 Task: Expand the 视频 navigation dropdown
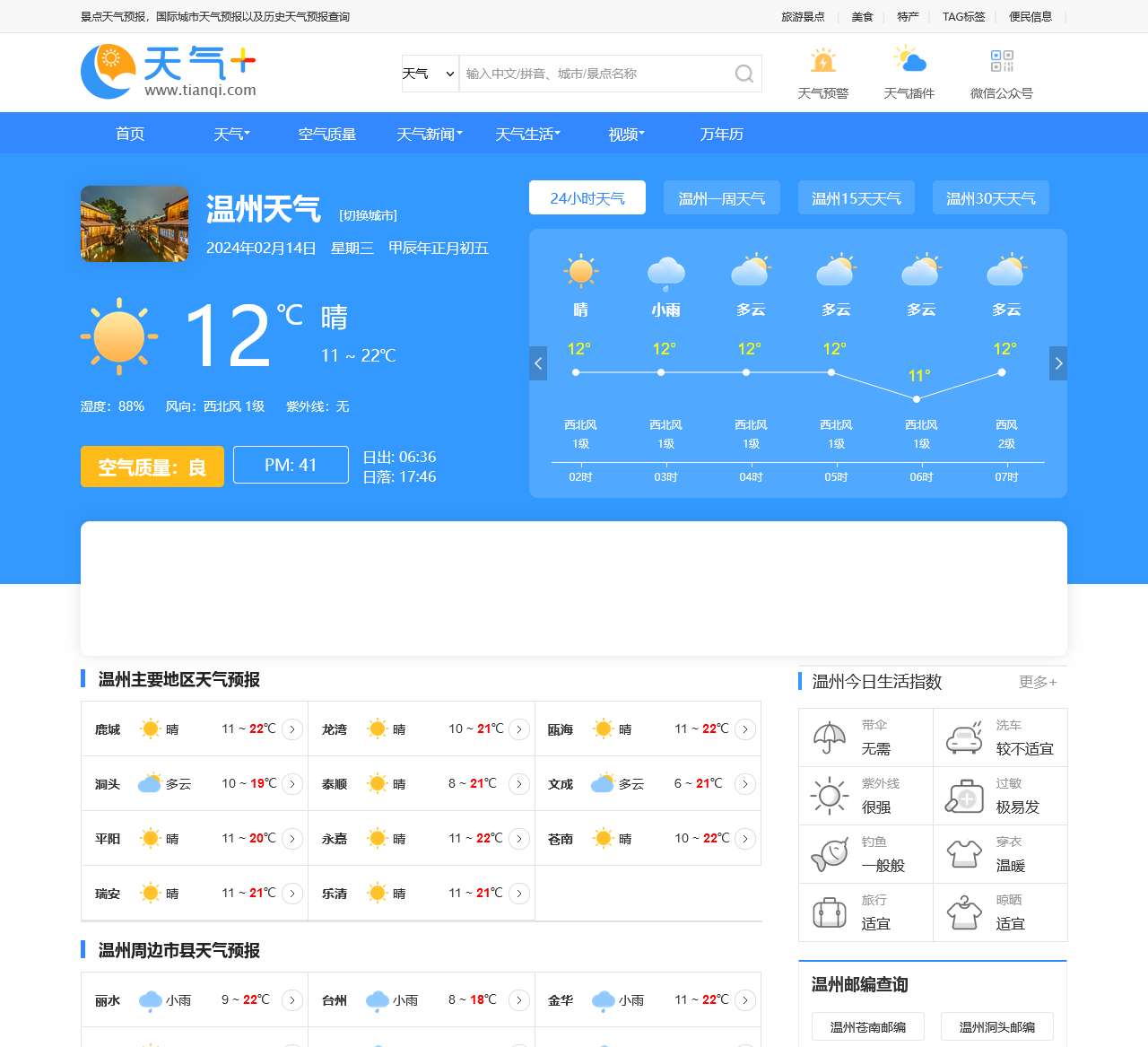click(624, 134)
